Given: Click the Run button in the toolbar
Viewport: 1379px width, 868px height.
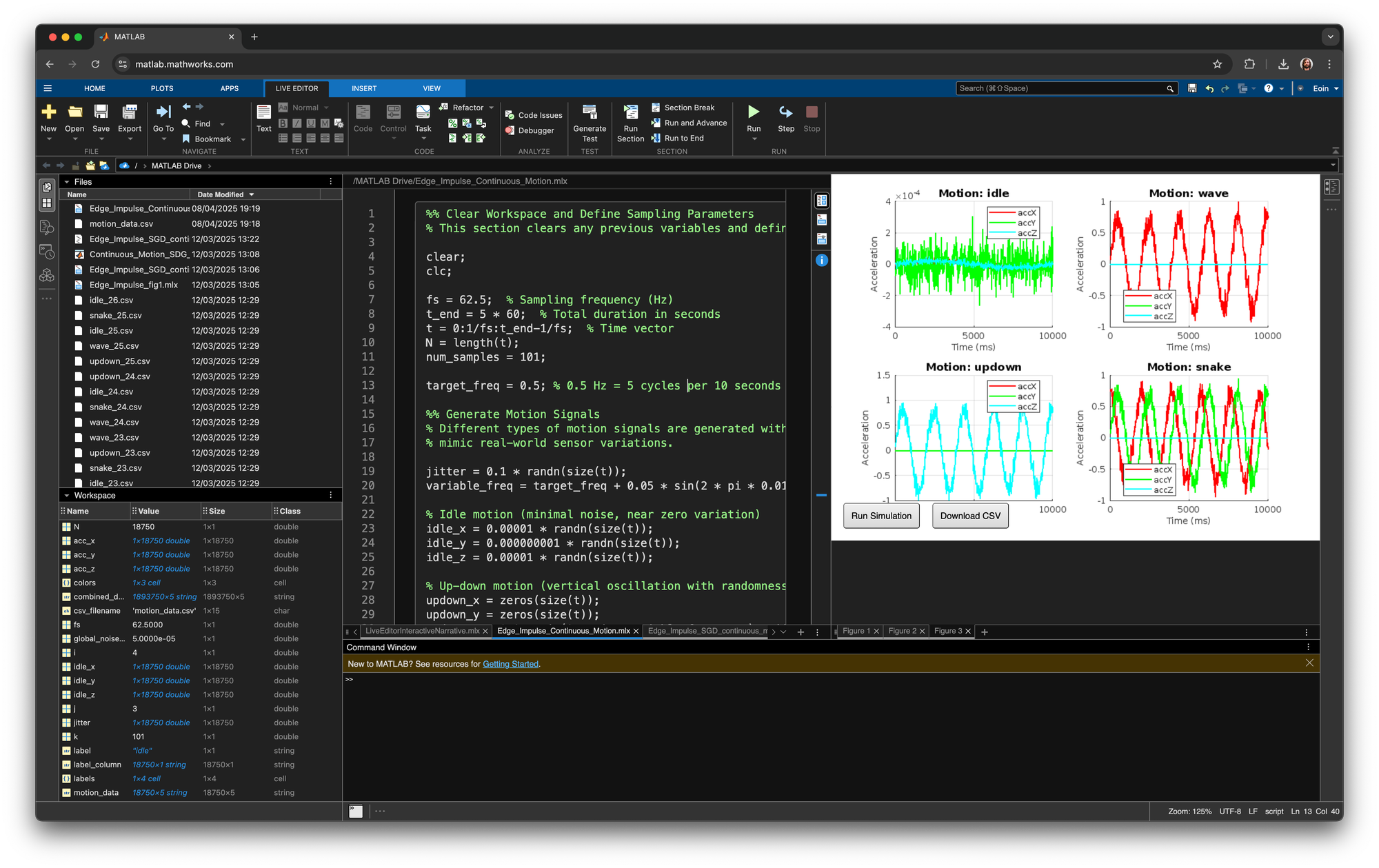Looking at the screenshot, I should pyautogui.click(x=754, y=112).
